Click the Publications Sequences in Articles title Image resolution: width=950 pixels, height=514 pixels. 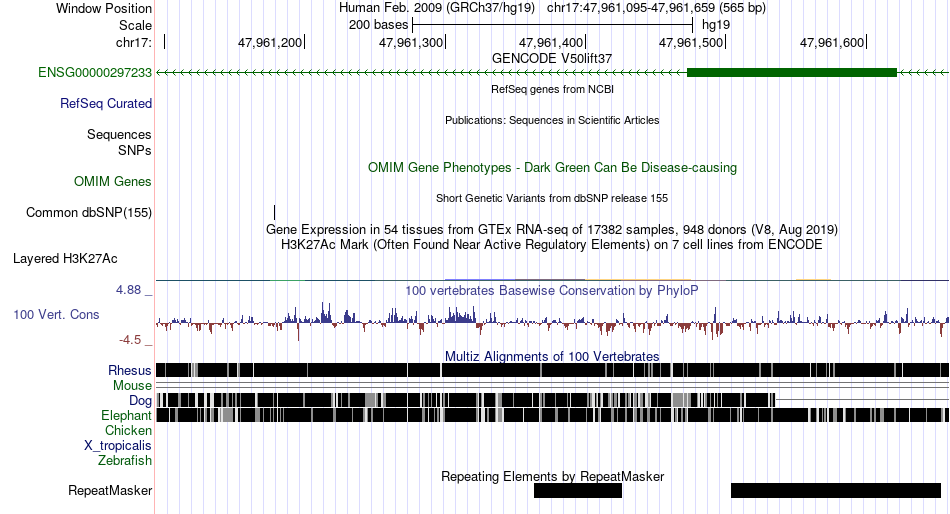pyautogui.click(x=552, y=121)
